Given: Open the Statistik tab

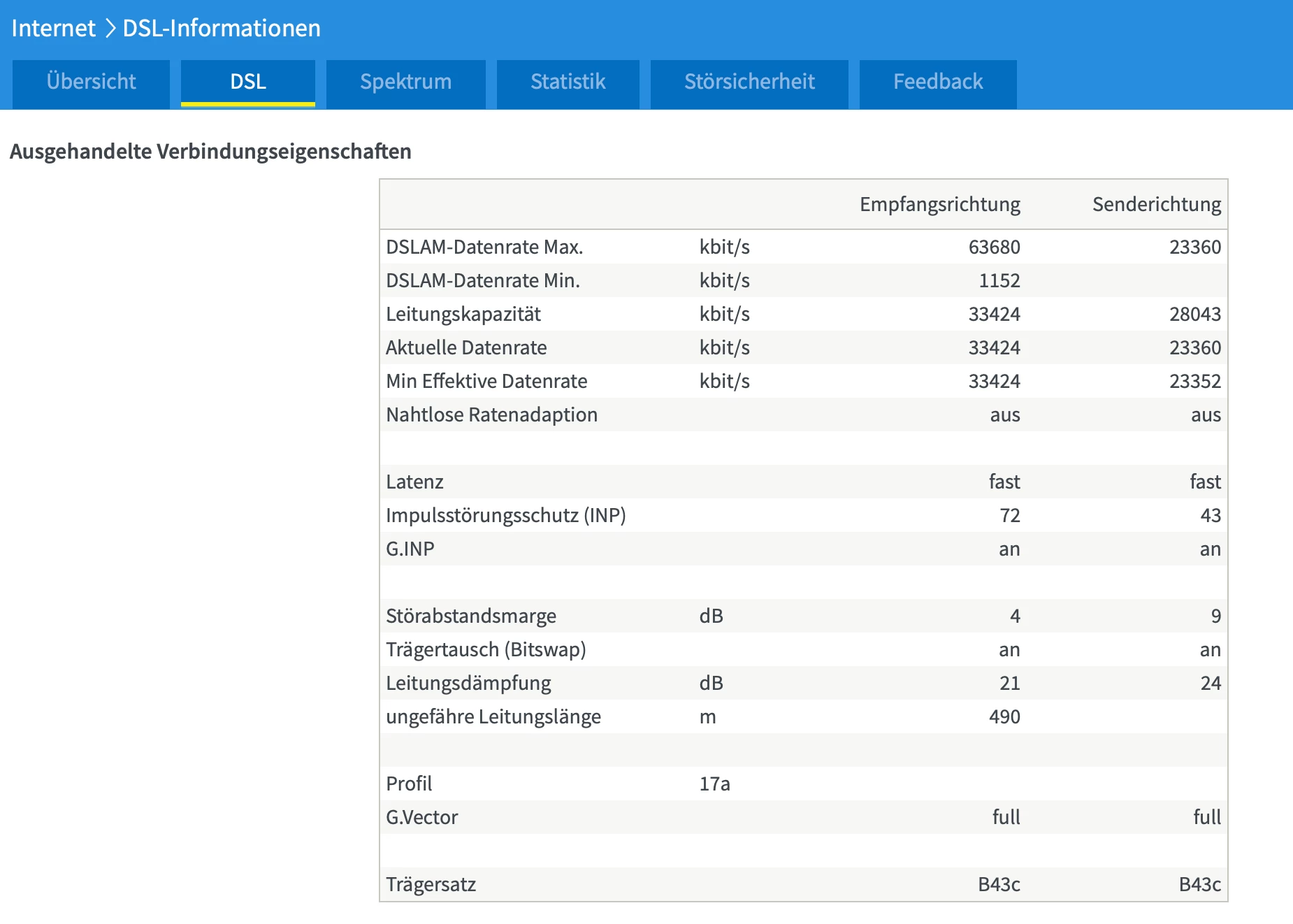Looking at the screenshot, I should tap(568, 82).
